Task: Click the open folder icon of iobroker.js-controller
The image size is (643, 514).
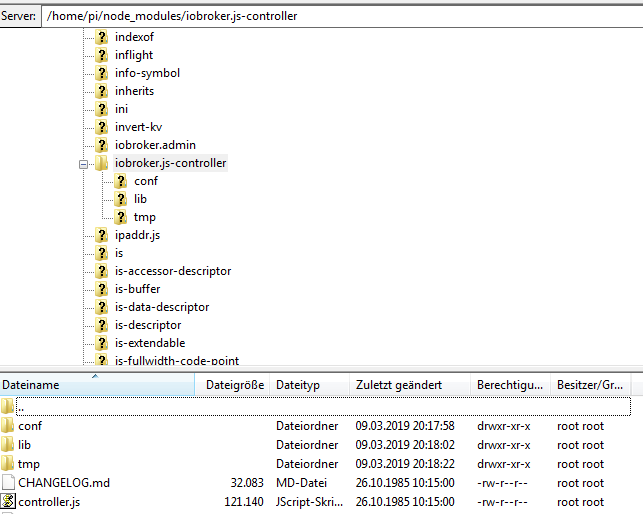Action: click(x=101, y=163)
